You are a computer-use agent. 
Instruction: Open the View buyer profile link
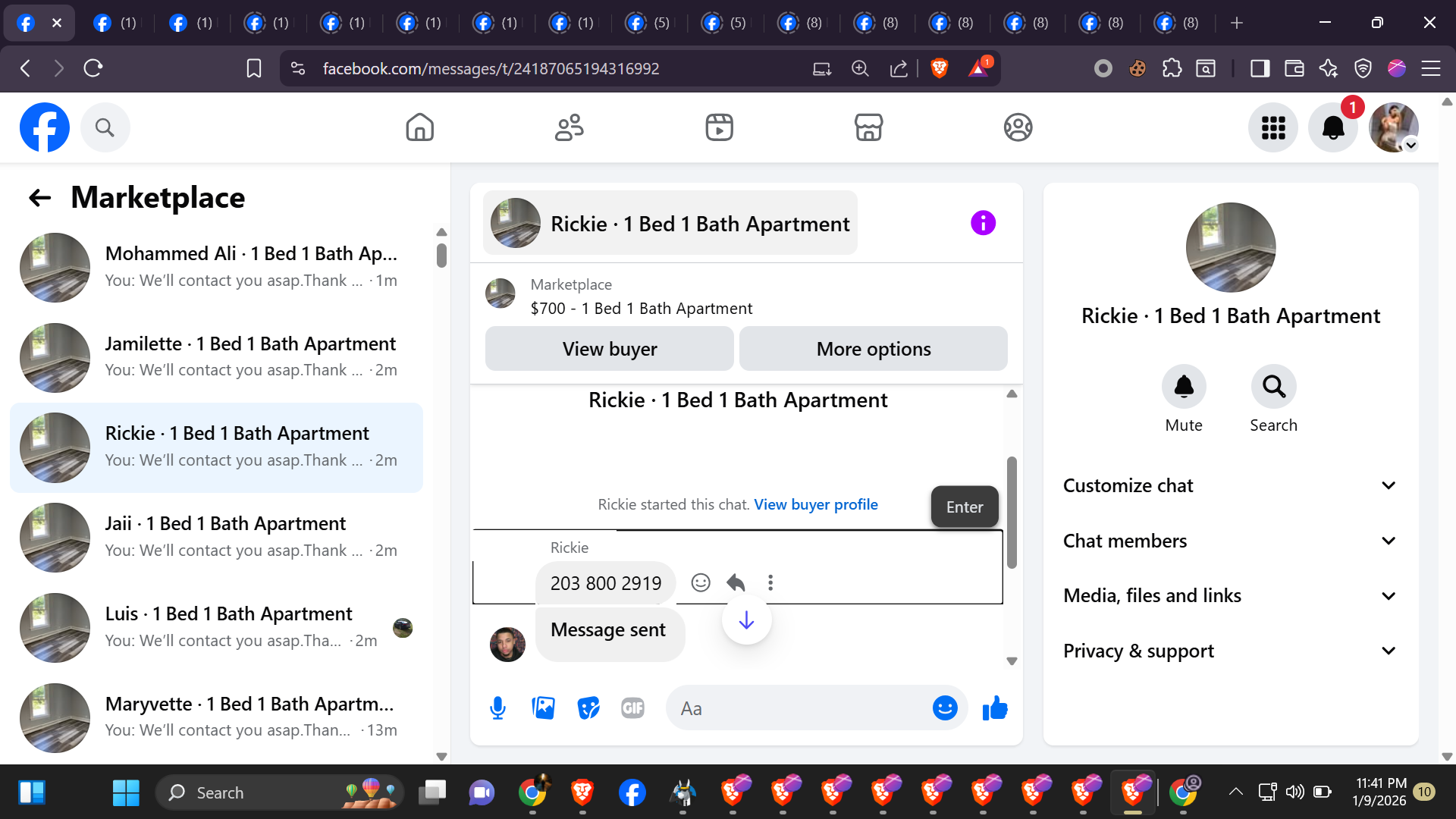[815, 504]
